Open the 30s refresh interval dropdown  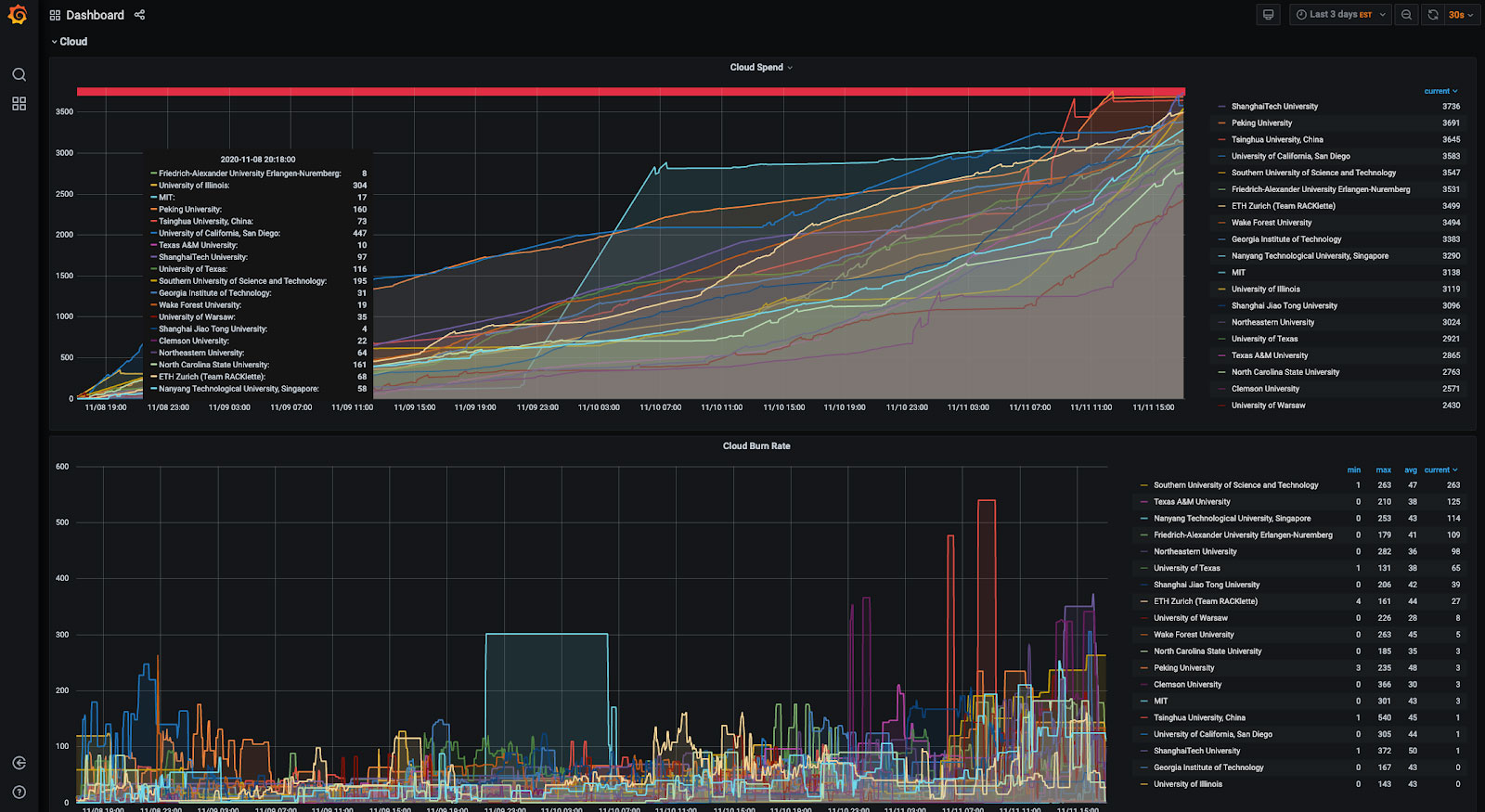(x=1461, y=15)
